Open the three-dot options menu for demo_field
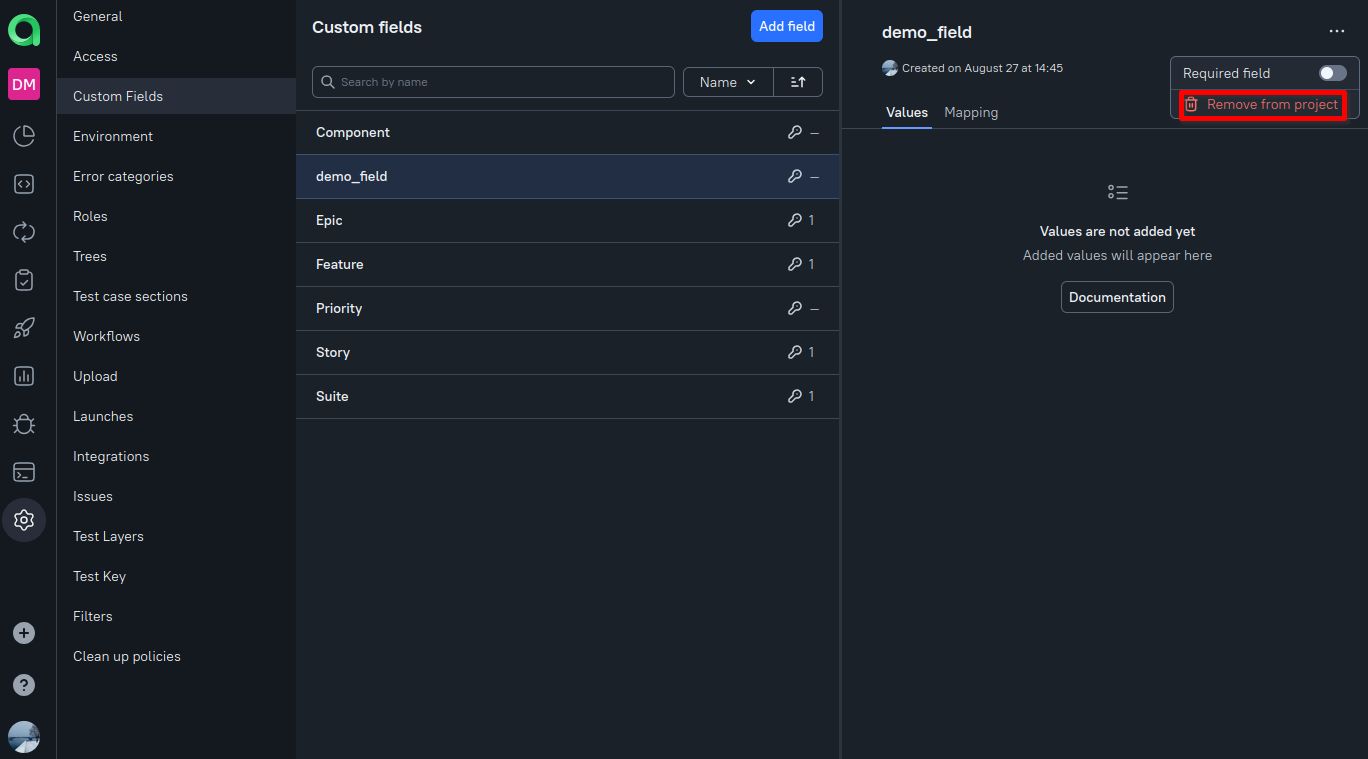 1337,31
